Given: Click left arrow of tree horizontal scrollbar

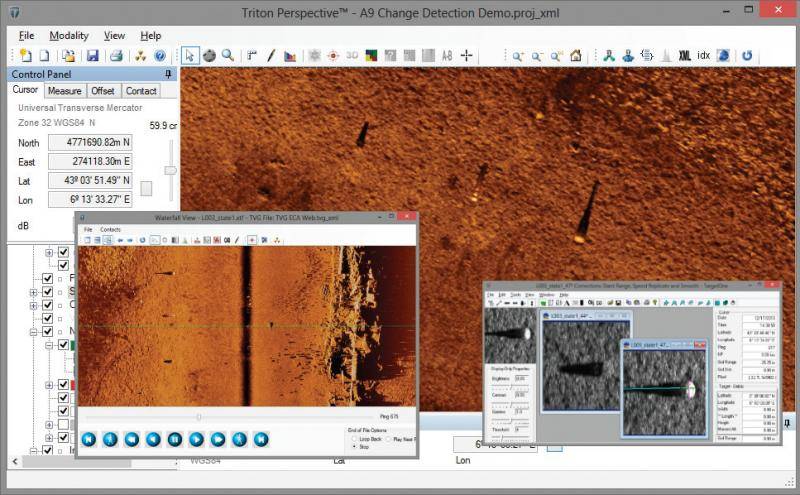Looking at the screenshot, I should pyautogui.click(x=15, y=462).
